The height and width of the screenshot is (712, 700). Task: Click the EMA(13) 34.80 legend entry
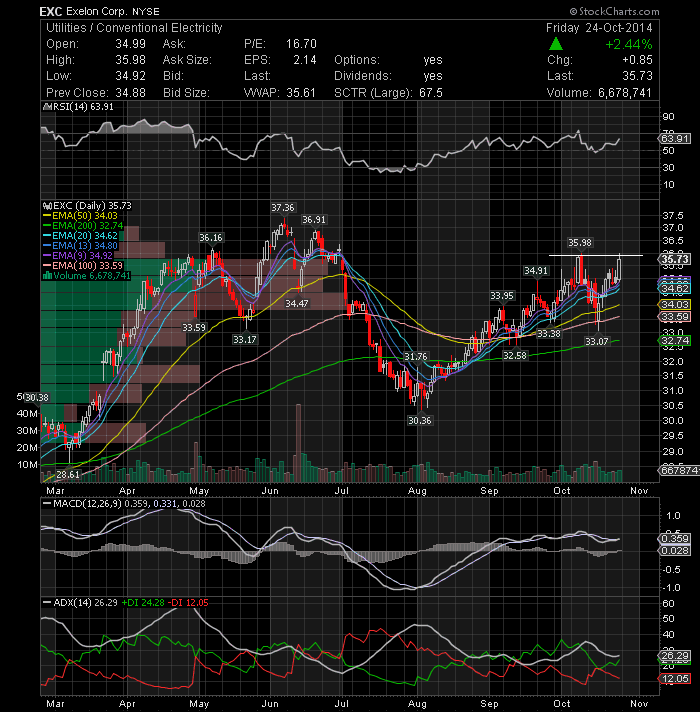tap(80, 246)
